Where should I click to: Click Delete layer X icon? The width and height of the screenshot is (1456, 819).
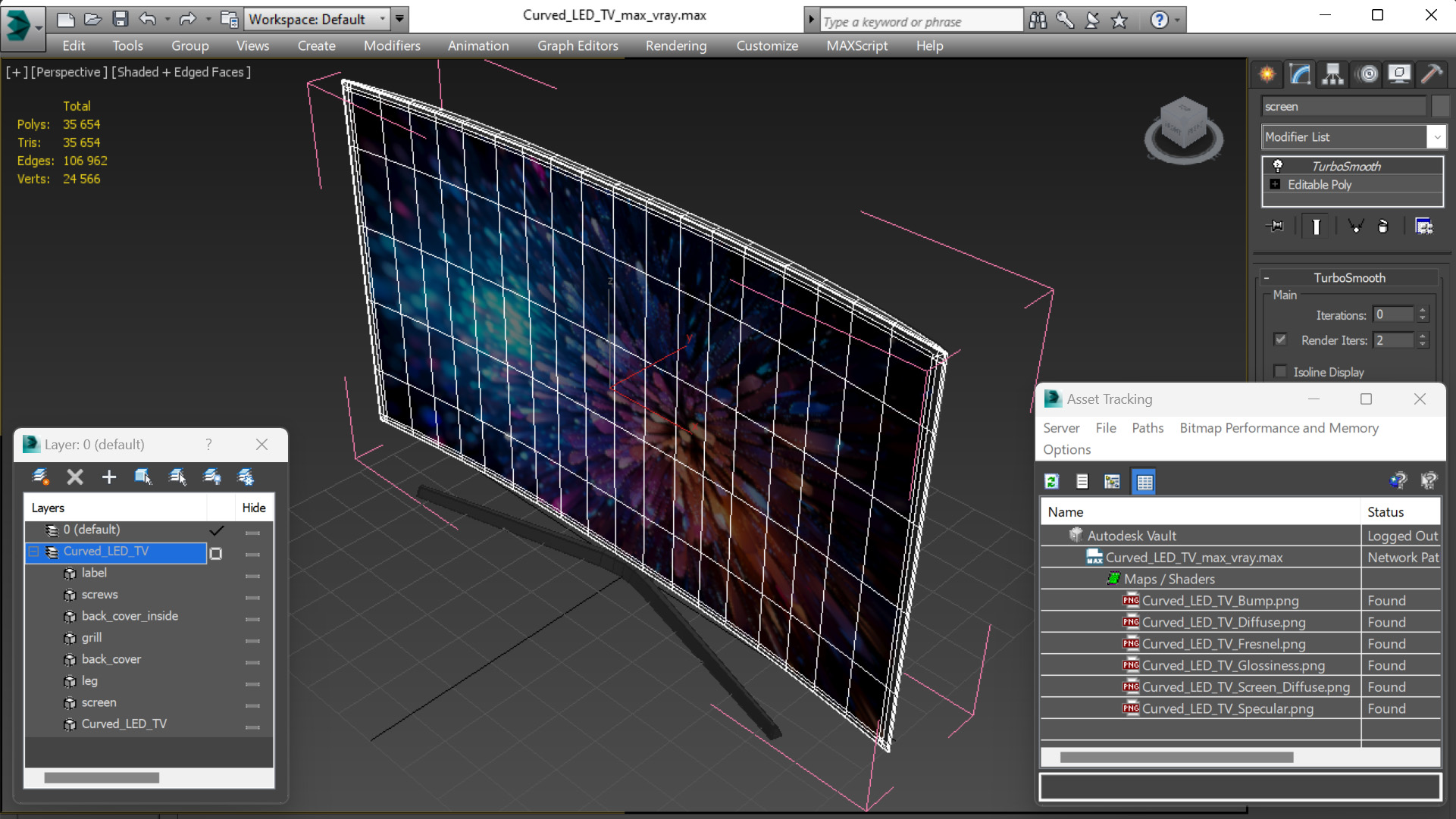(x=74, y=477)
